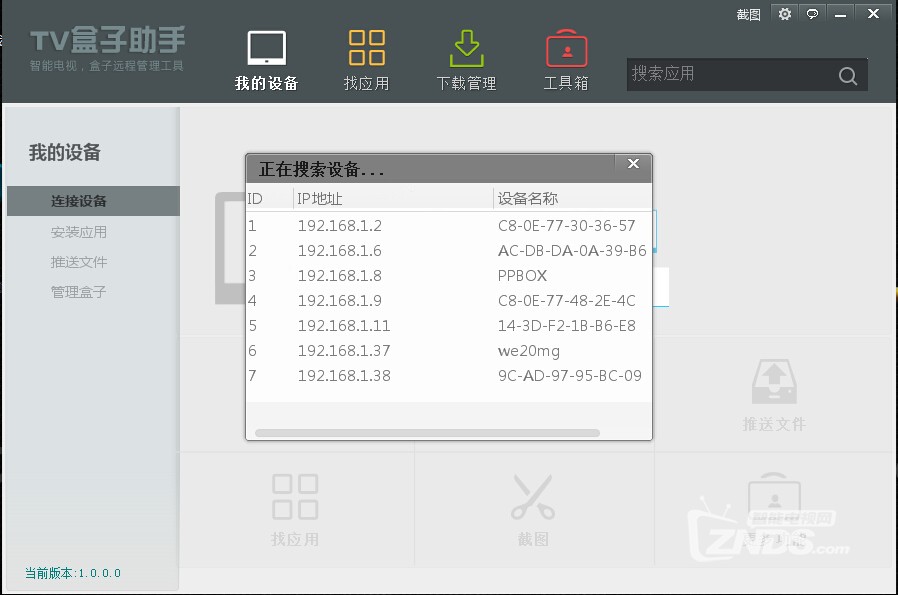Screen dimensions: 898x595
Task: Open the 下载管理 download icon tab
Action: 466,60
